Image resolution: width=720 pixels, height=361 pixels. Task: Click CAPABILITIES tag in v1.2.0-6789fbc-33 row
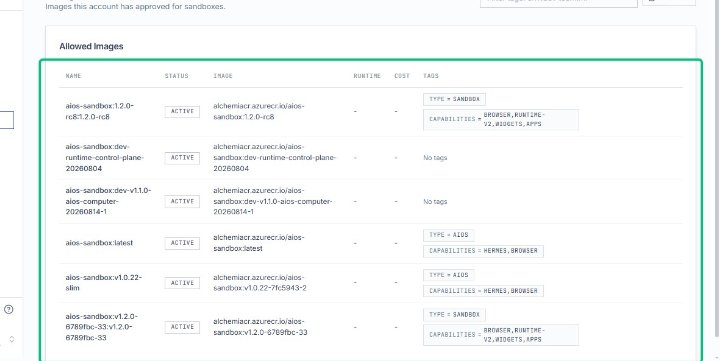pyautogui.click(x=501, y=335)
